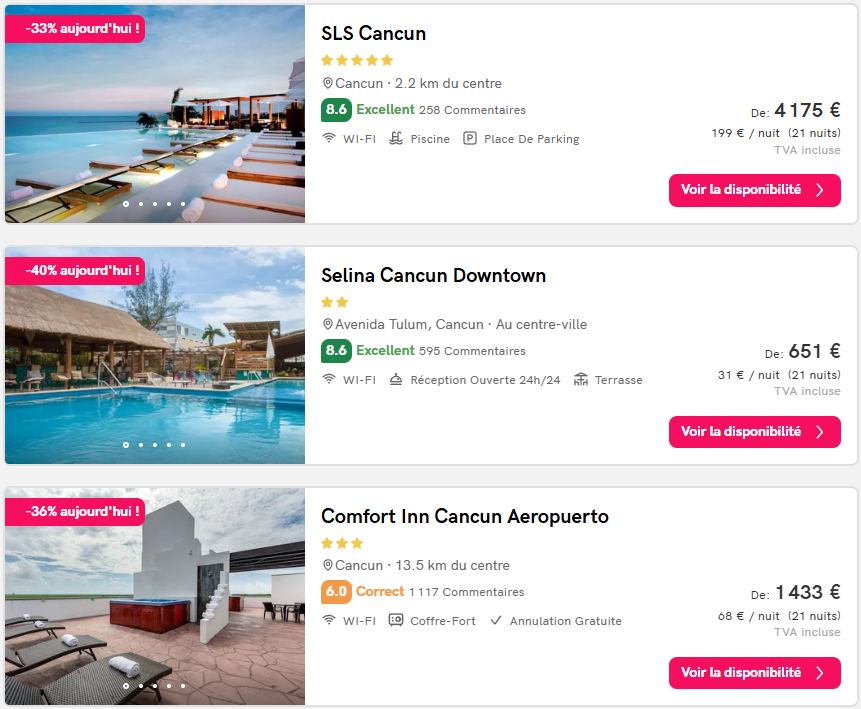861x709 pixels.
Task: Open Comfort Inn Cancun Aeropuerto title
Action: pyautogui.click(x=464, y=517)
